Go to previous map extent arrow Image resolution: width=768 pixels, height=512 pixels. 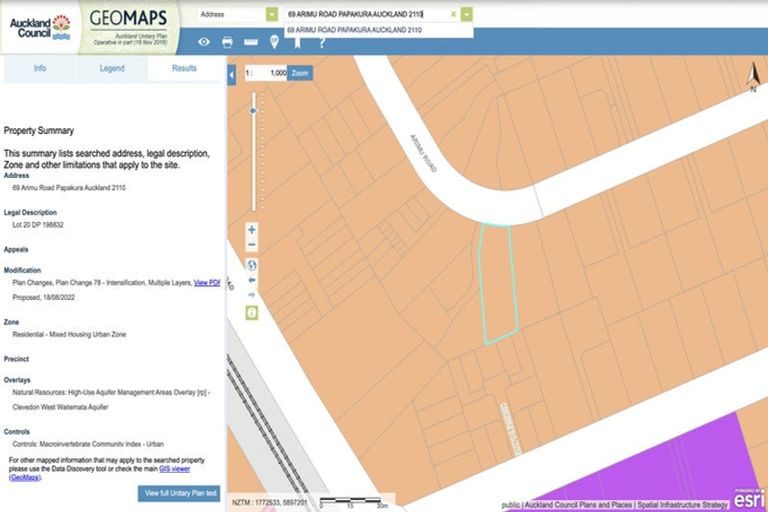[x=252, y=281]
